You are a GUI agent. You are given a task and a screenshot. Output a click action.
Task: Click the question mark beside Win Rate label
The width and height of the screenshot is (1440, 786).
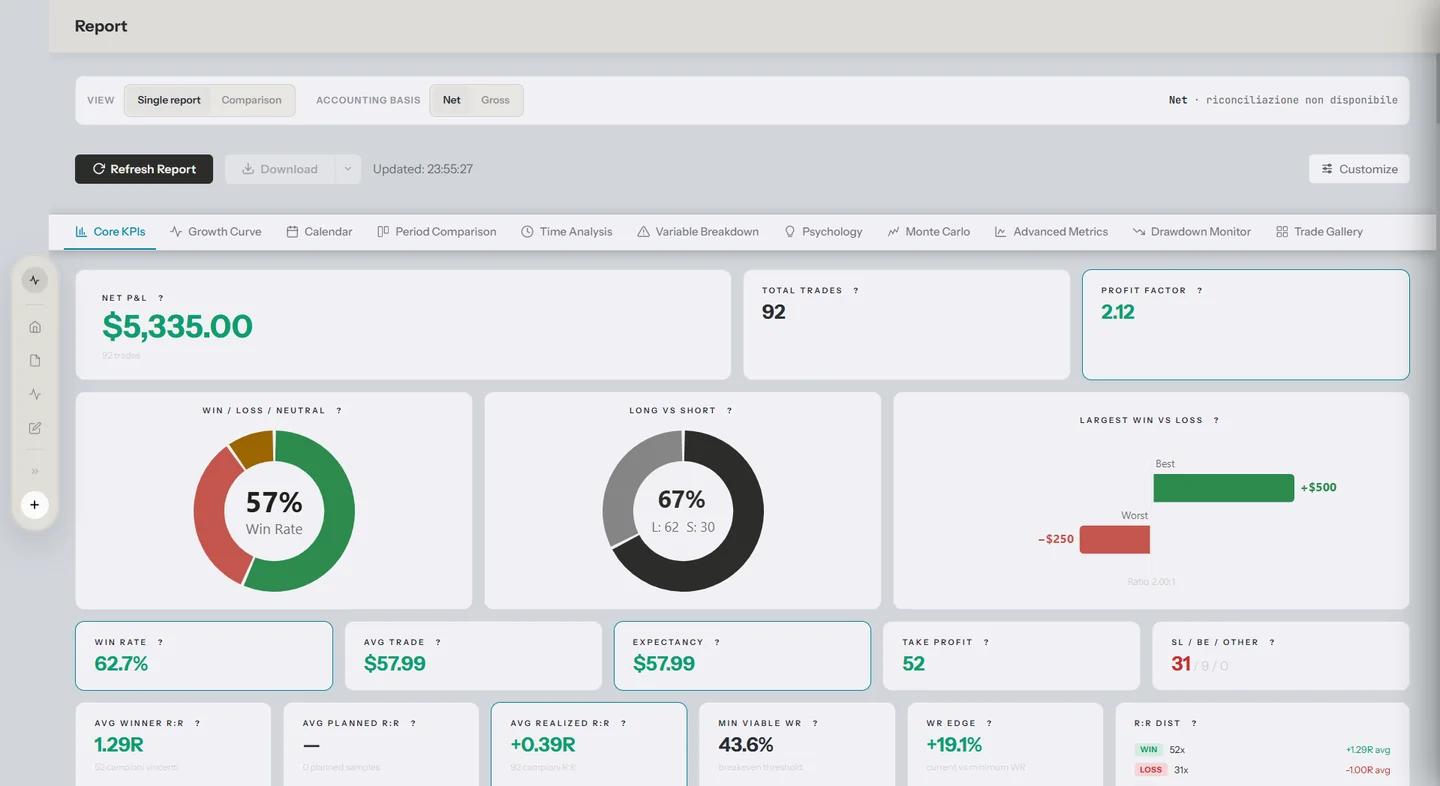click(160, 643)
